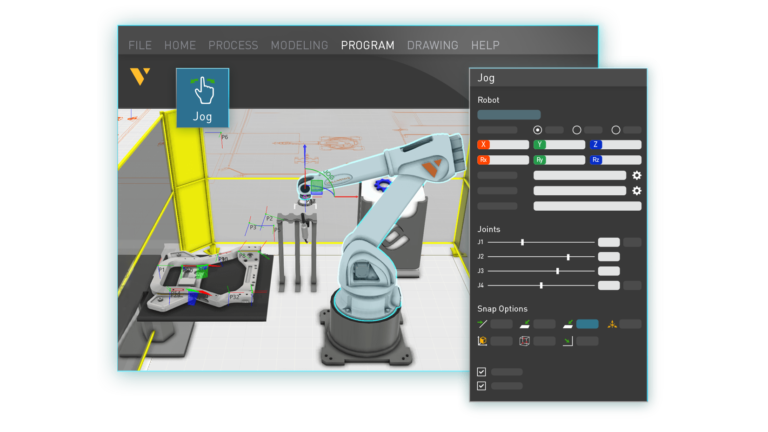Click the J4 joint value field
Viewport: 768px width, 432px height.
point(609,285)
